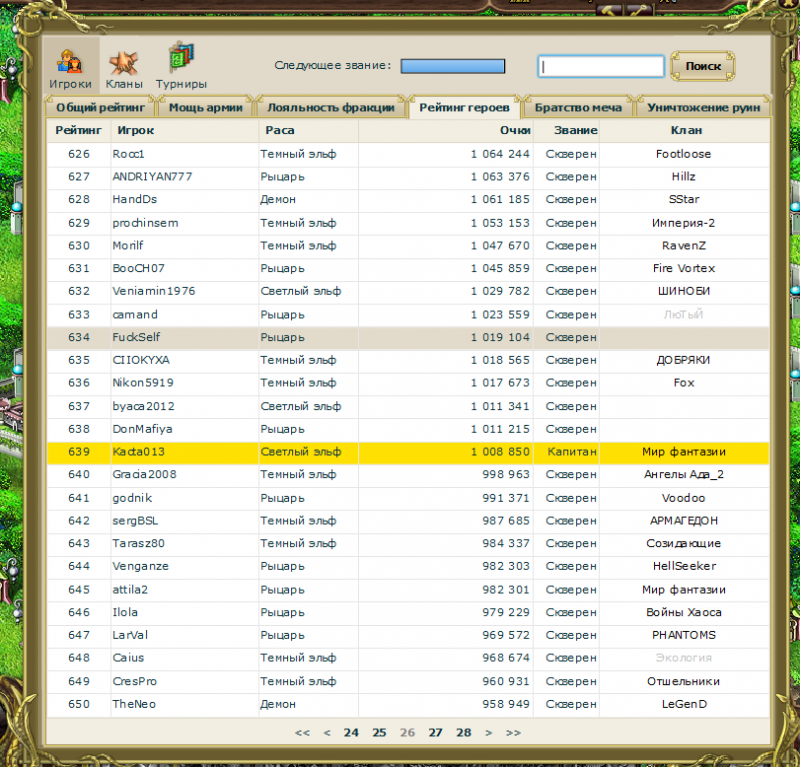Open the Игроки players section icon
This screenshot has height=767, width=800.
(70, 66)
